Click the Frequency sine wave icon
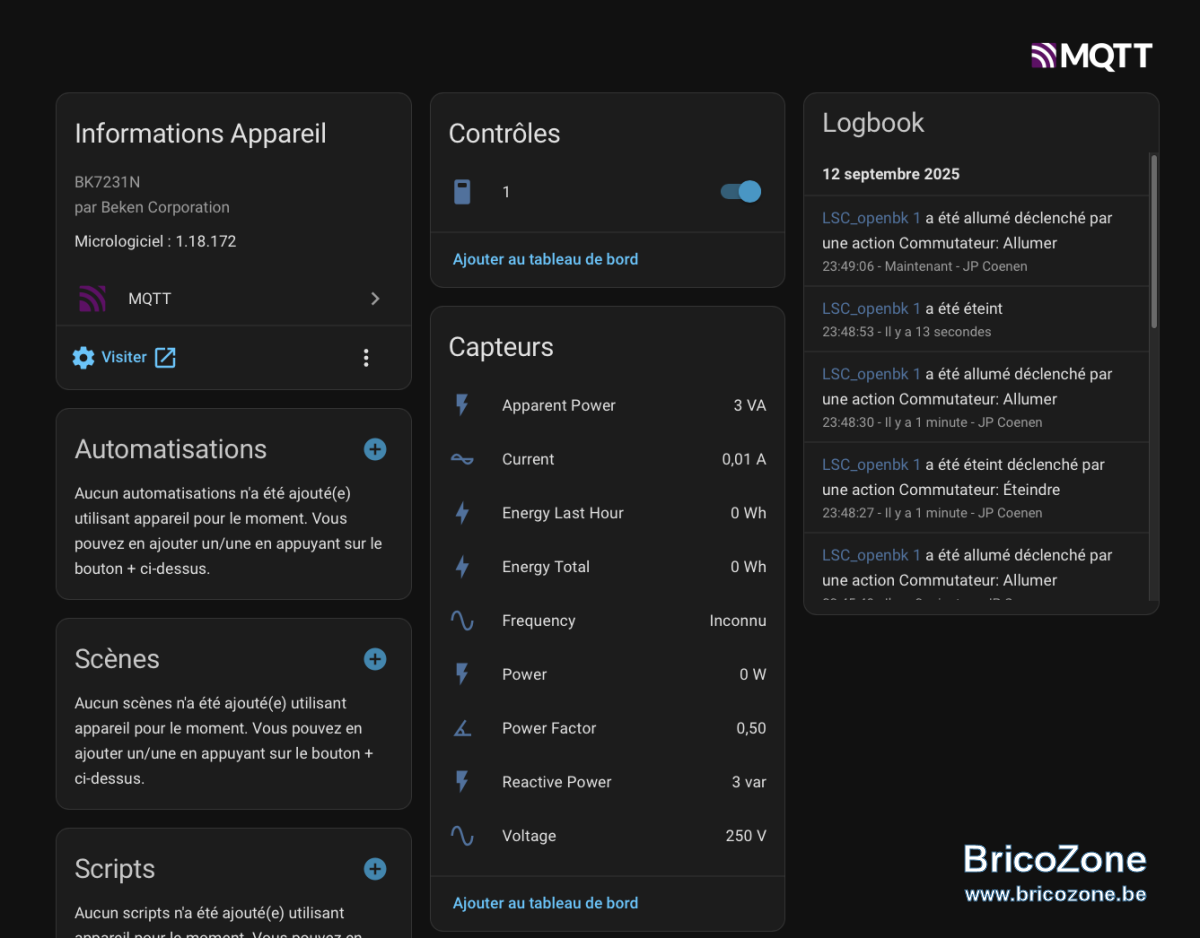The height and width of the screenshot is (938, 1200). click(462, 621)
